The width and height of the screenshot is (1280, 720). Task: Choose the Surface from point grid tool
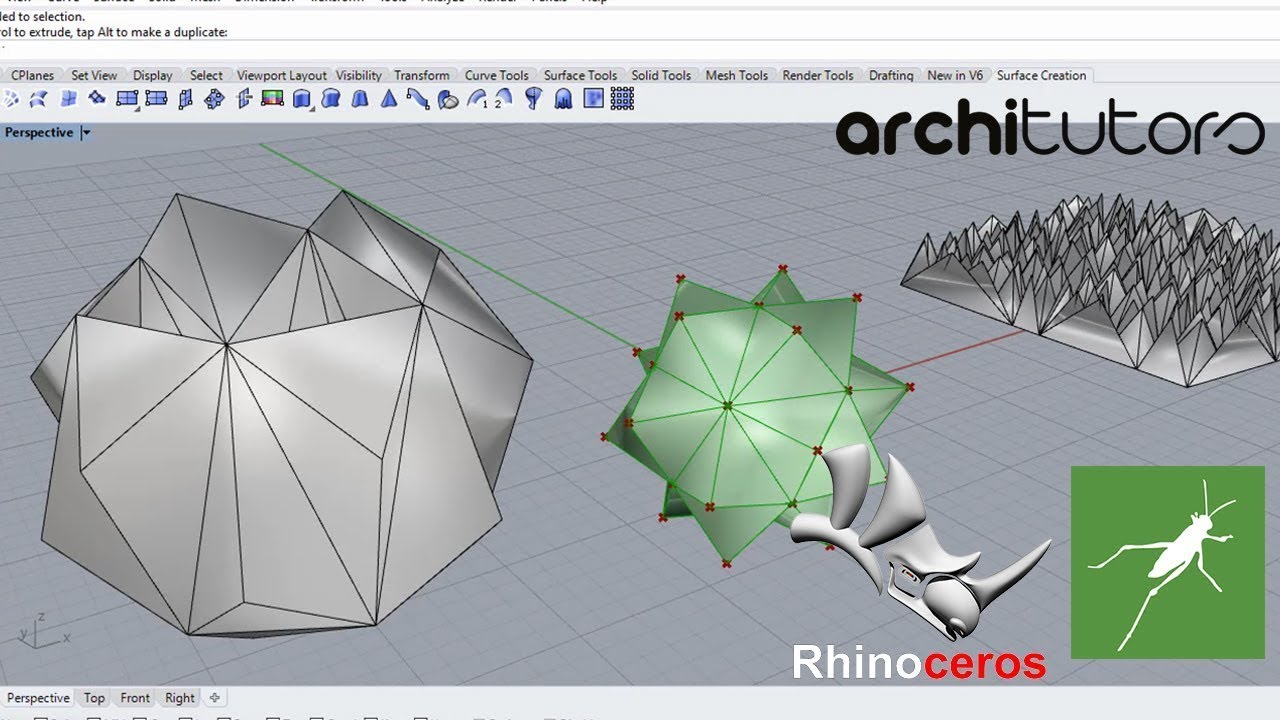622,99
